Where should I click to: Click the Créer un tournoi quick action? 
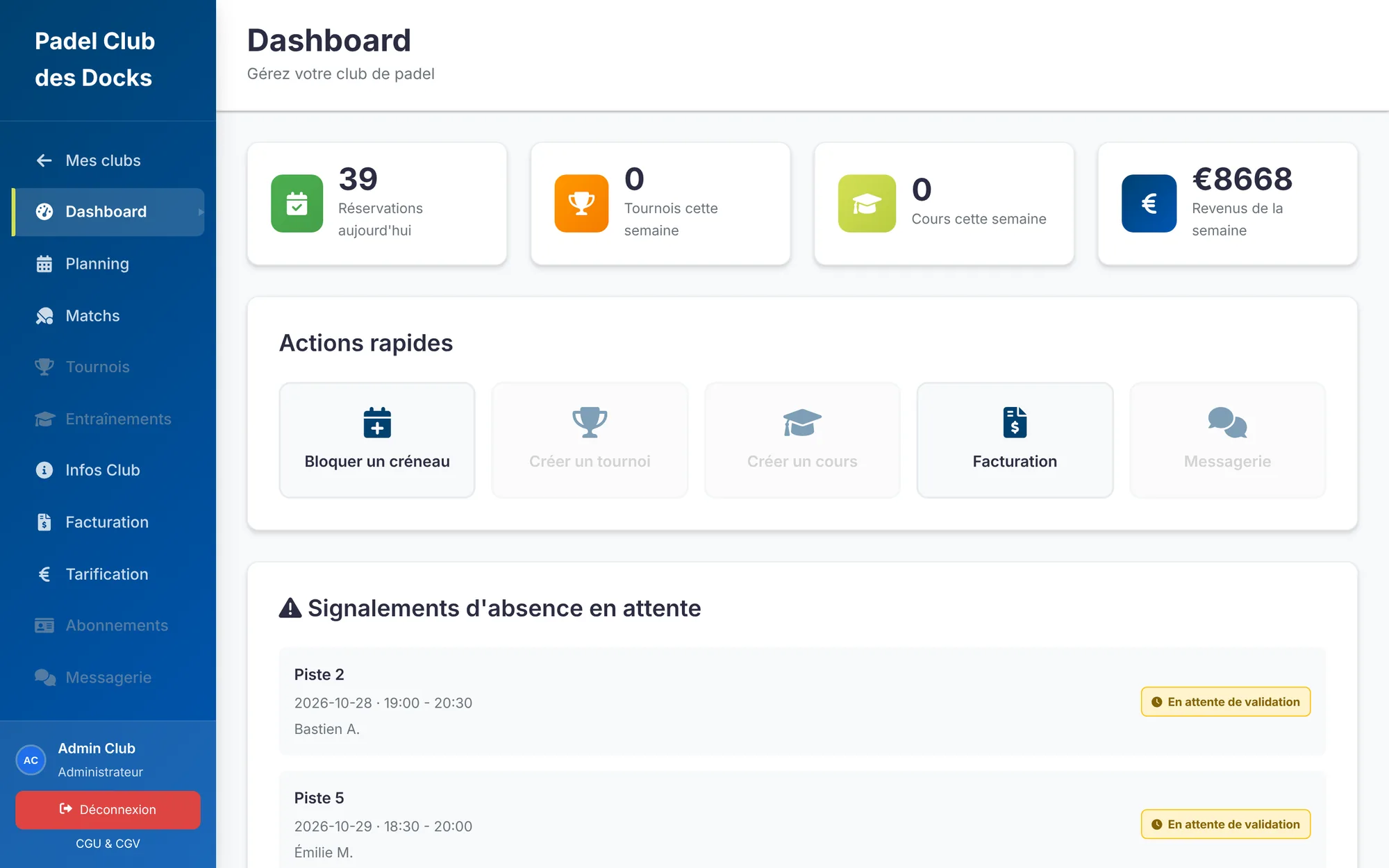pos(590,440)
